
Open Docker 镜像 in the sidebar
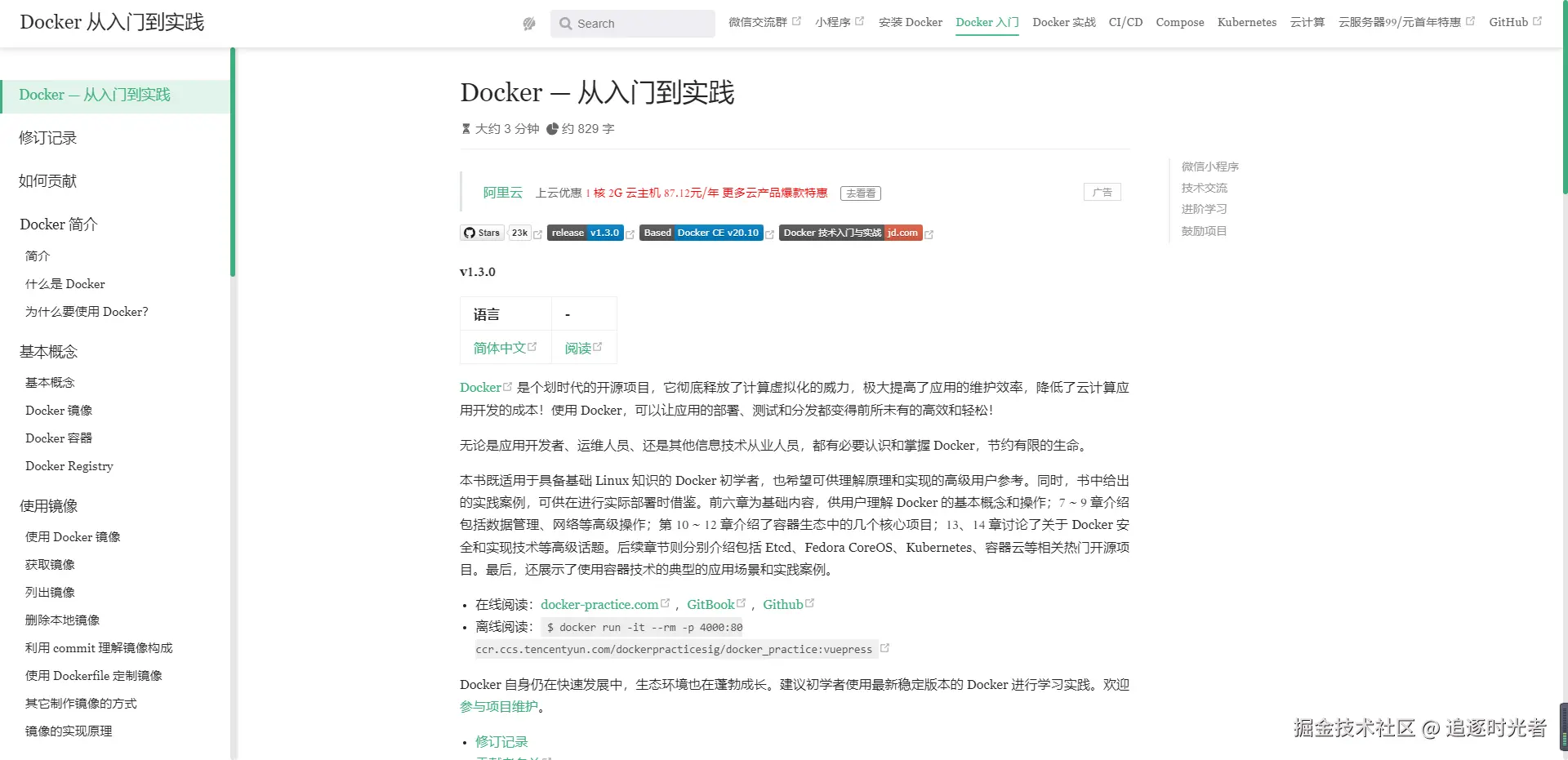tap(59, 411)
